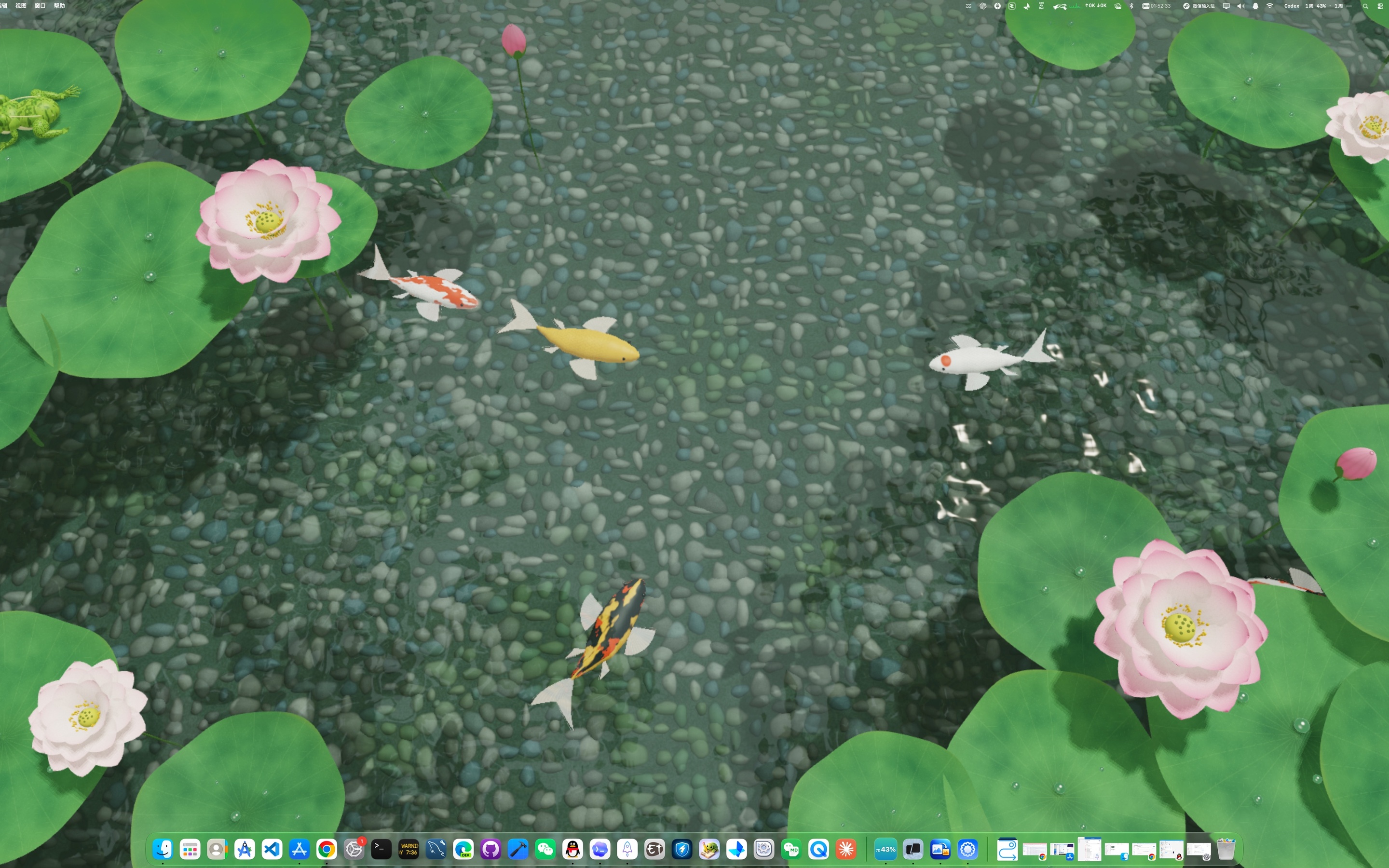Open the rocket icon app in the Dock
Viewport: 1389px width, 868px height.
click(x=627, y=849)
